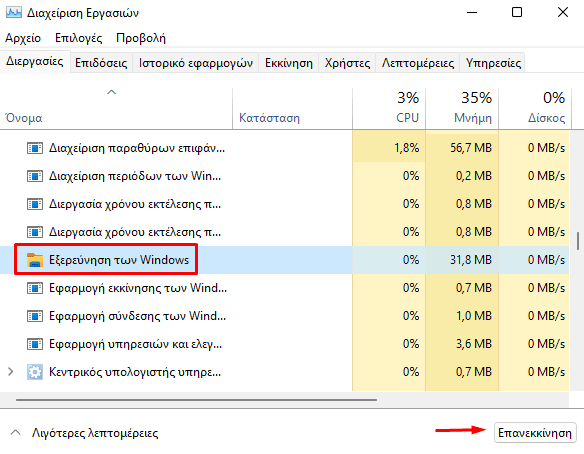Screen dimensions: 584x454
Task: Click the Task Manager title bar icon
Action: [x=14, y=13]
